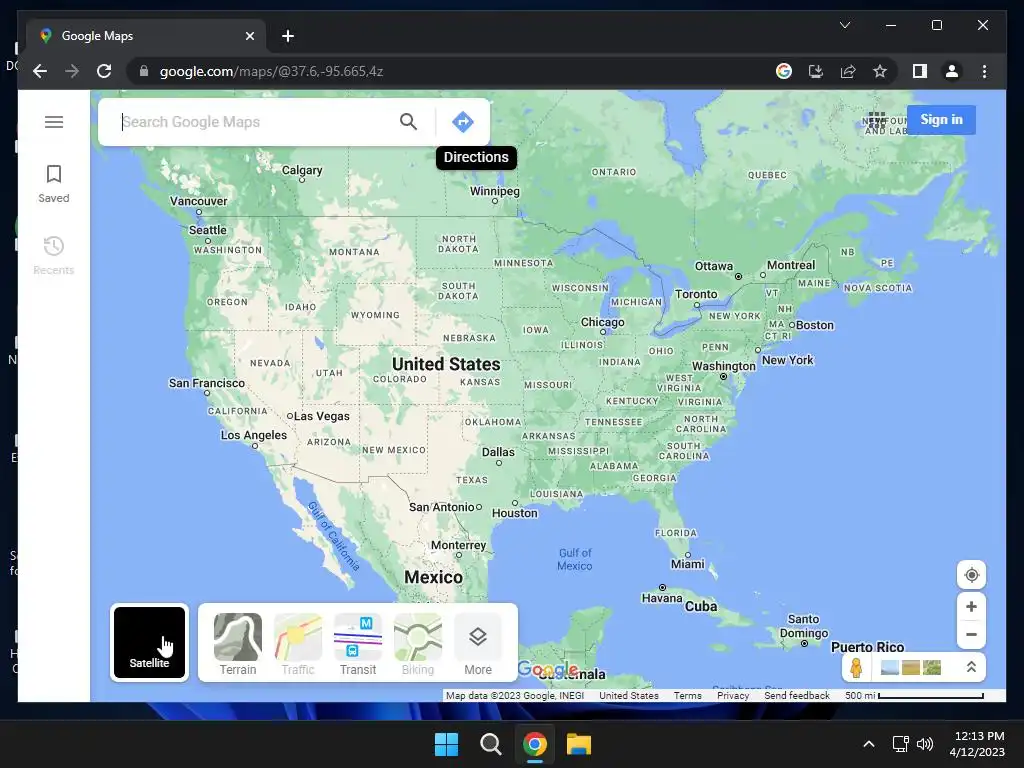Click the Houston city label
This screenshot has width=1024, height=768.
tap(515, 513)
